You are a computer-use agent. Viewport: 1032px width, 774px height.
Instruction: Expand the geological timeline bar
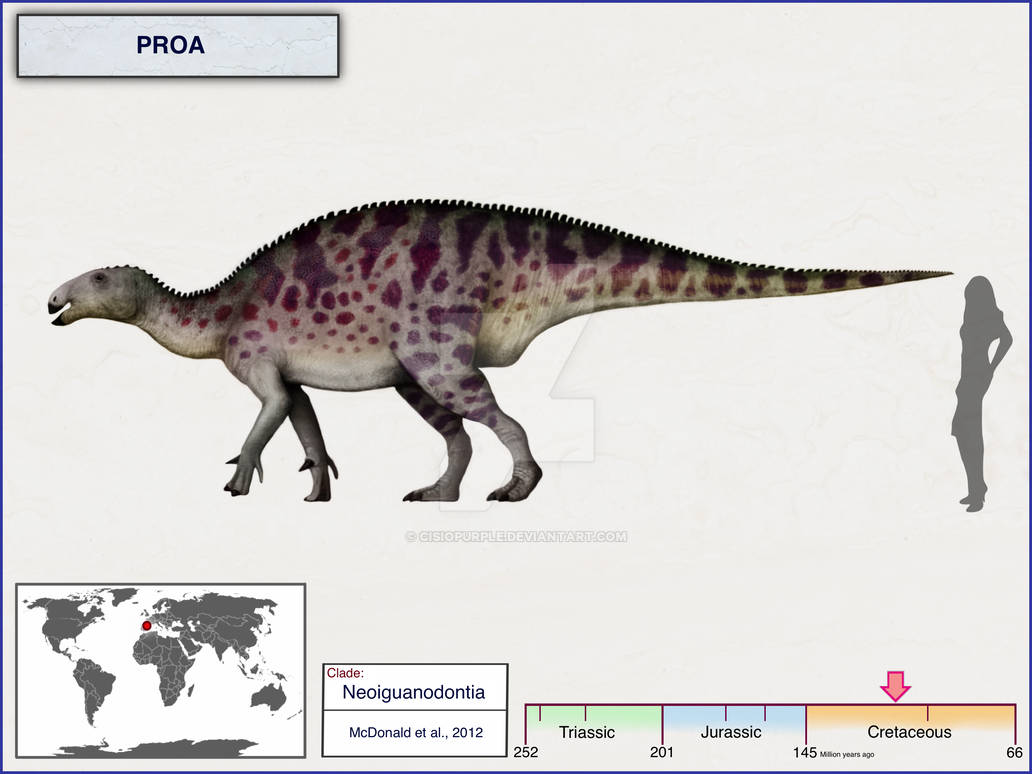pos(770,725)
